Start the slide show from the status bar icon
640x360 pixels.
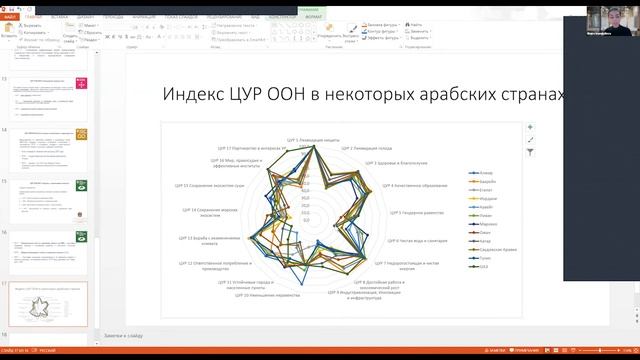point(573,351)
